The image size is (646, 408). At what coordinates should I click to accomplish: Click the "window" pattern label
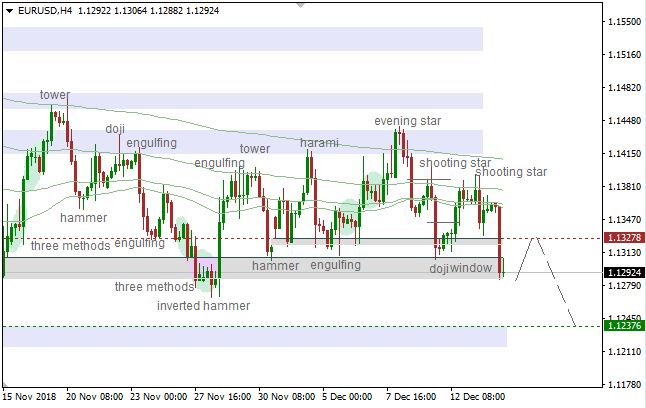tap(471, 268)
